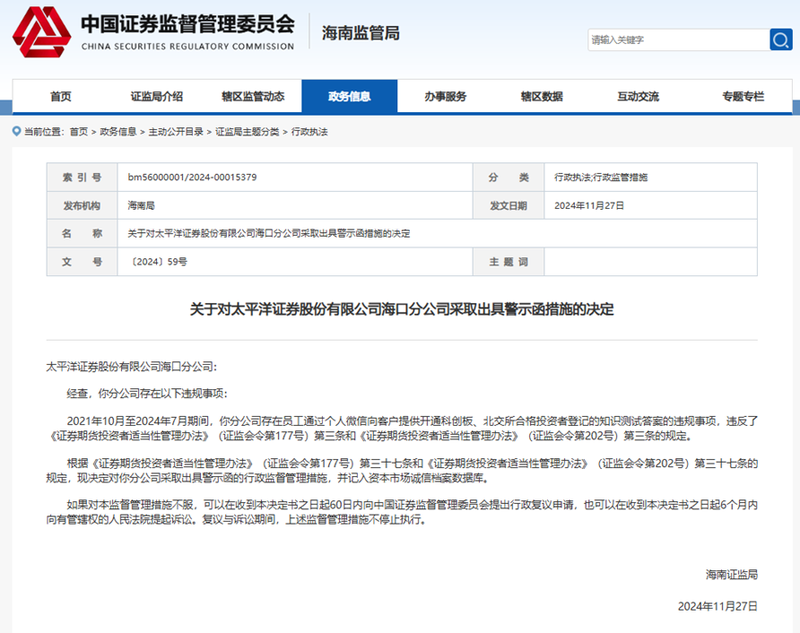Click the line 经查，你分公司存在以下违规事项:
800x633 pixels.
147,394
